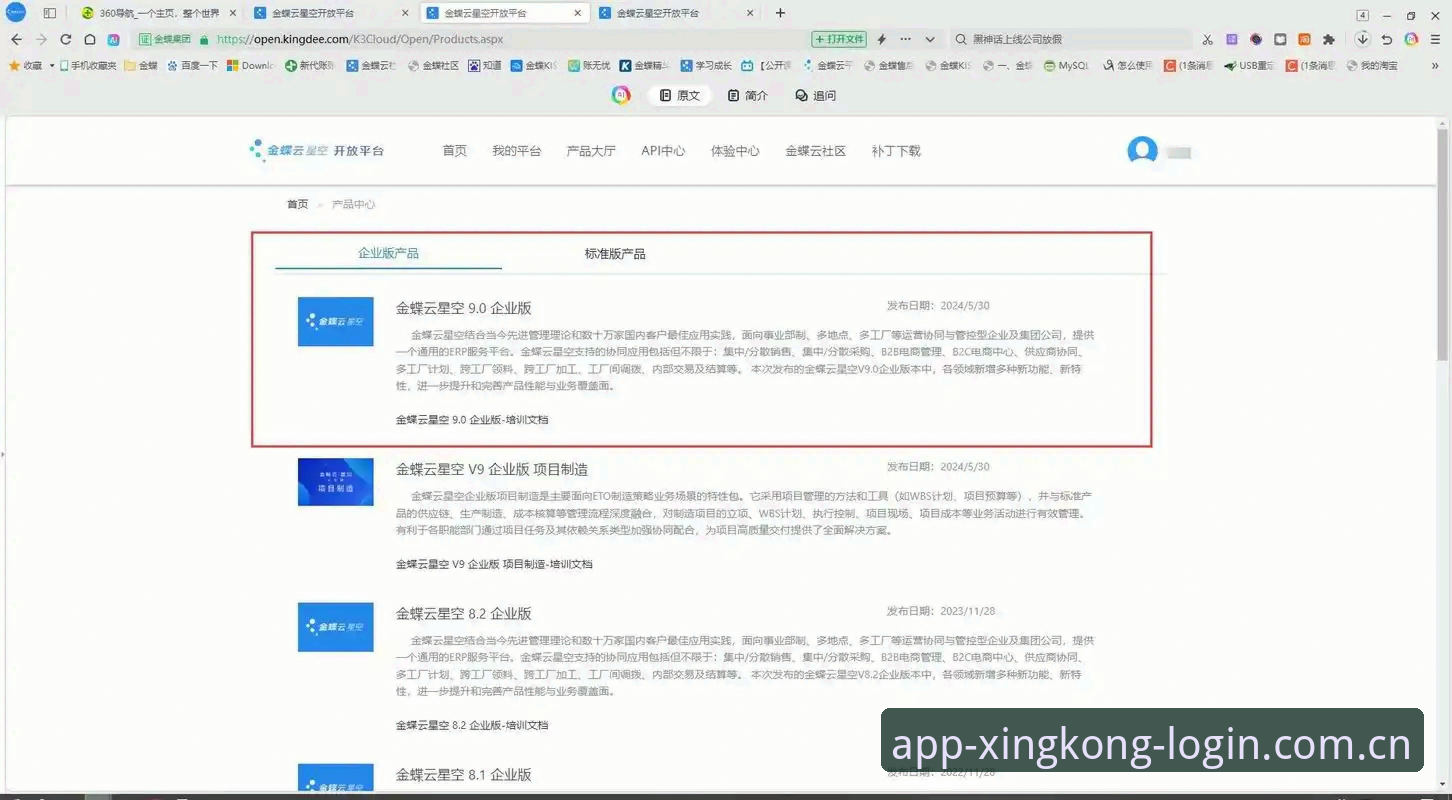Open the 我的平台 navigation item
Image resolution: width=1452 pixels, height=800 pixels.
516,151
